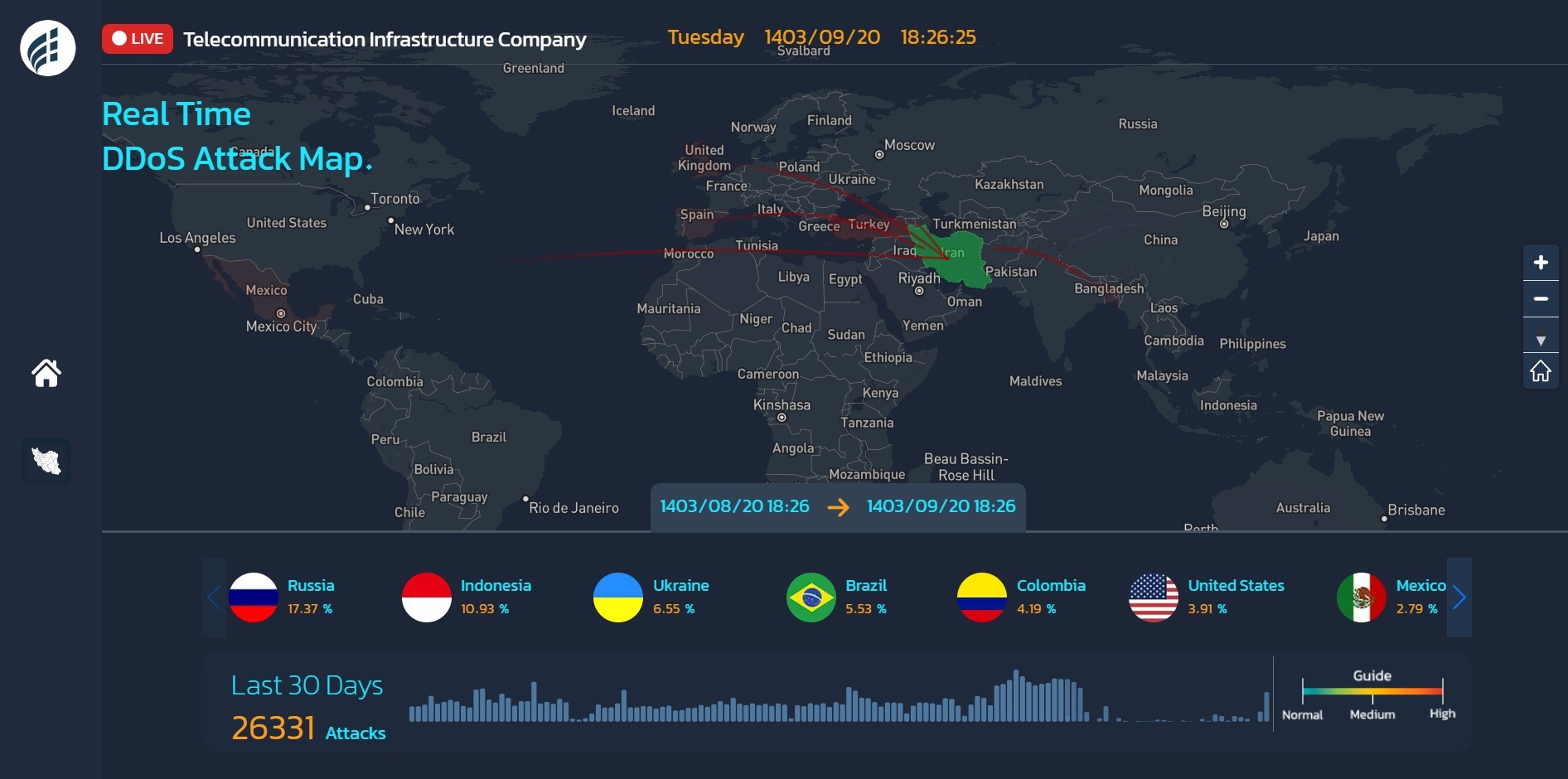Click the red LIVE indicator badge
Image resolution: width=1568 pixels, height=779 pixels.
pos(138,39)
